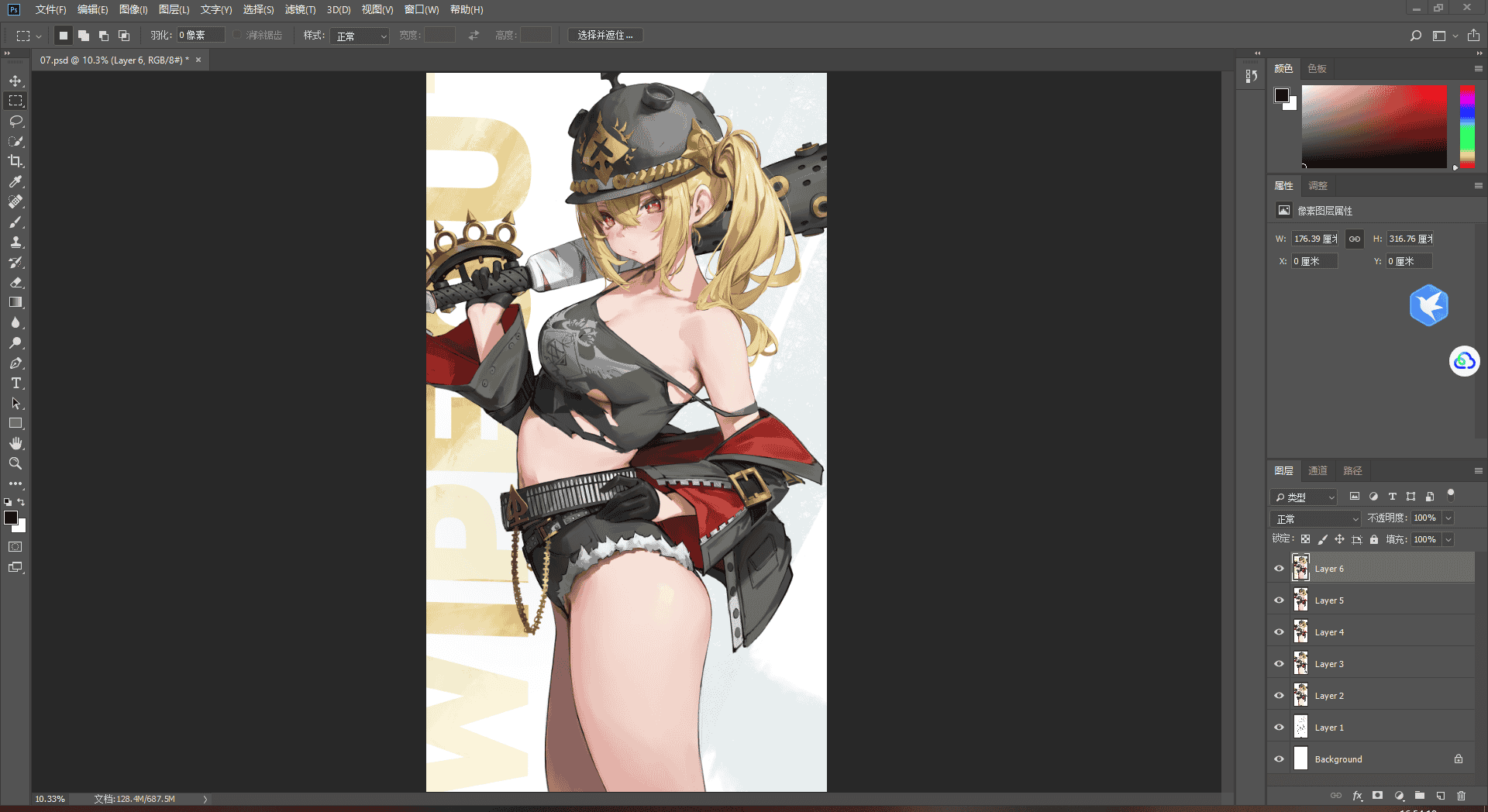
Task: Select the Horizontal Type tool
Action: [15, 383]
